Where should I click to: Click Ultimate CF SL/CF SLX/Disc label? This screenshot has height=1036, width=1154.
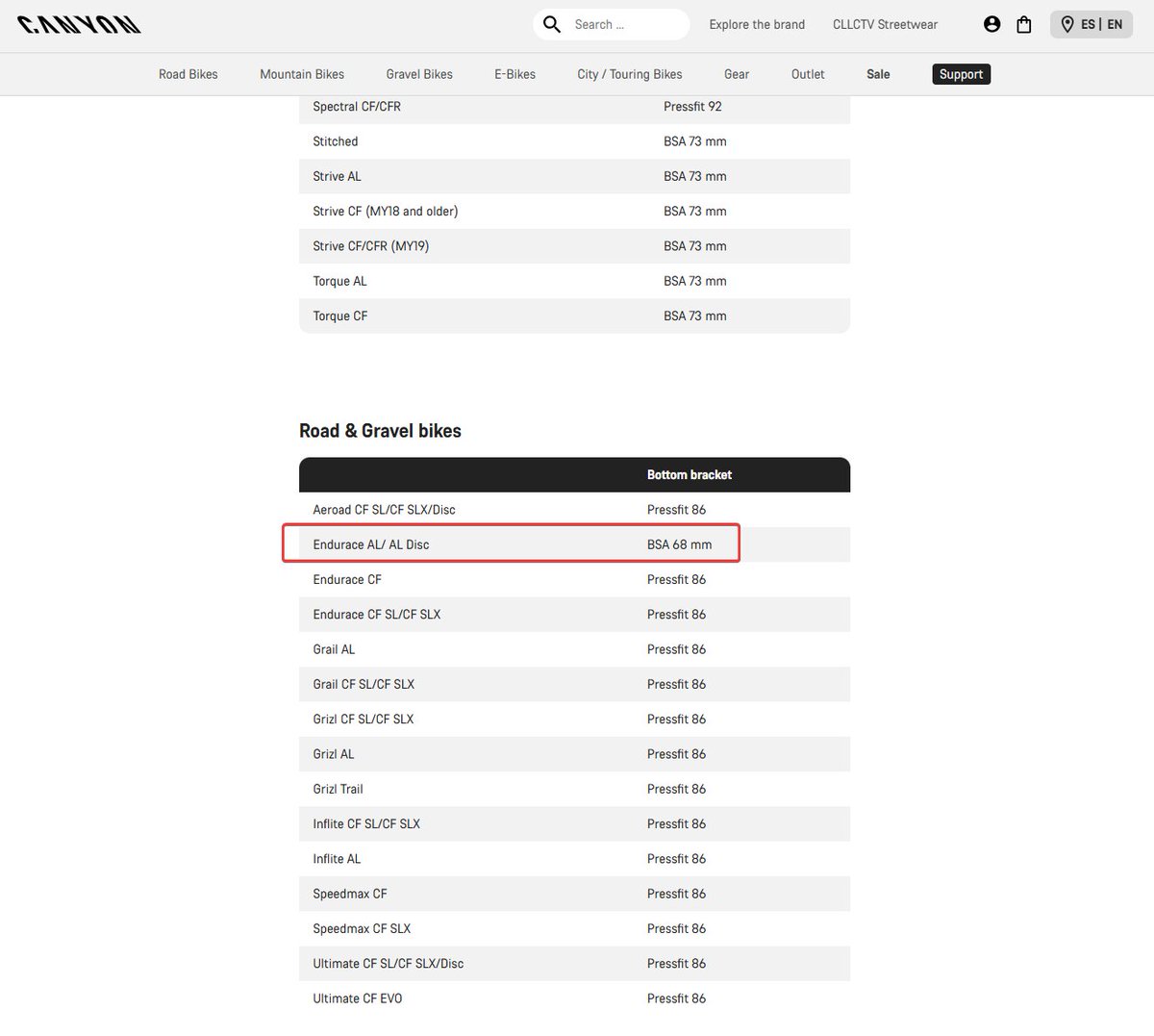click(x=389, y=964)
